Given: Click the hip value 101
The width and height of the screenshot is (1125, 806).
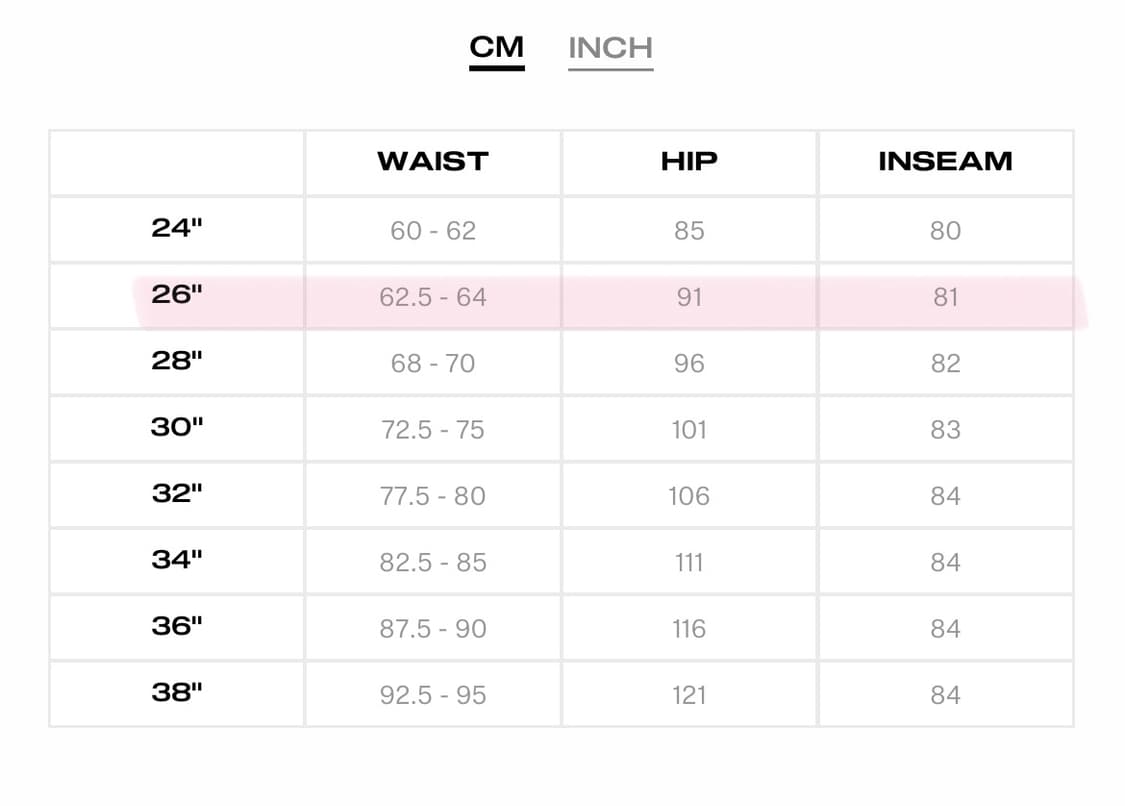Looking at the screenshot, I should click(x=689, y=430).
